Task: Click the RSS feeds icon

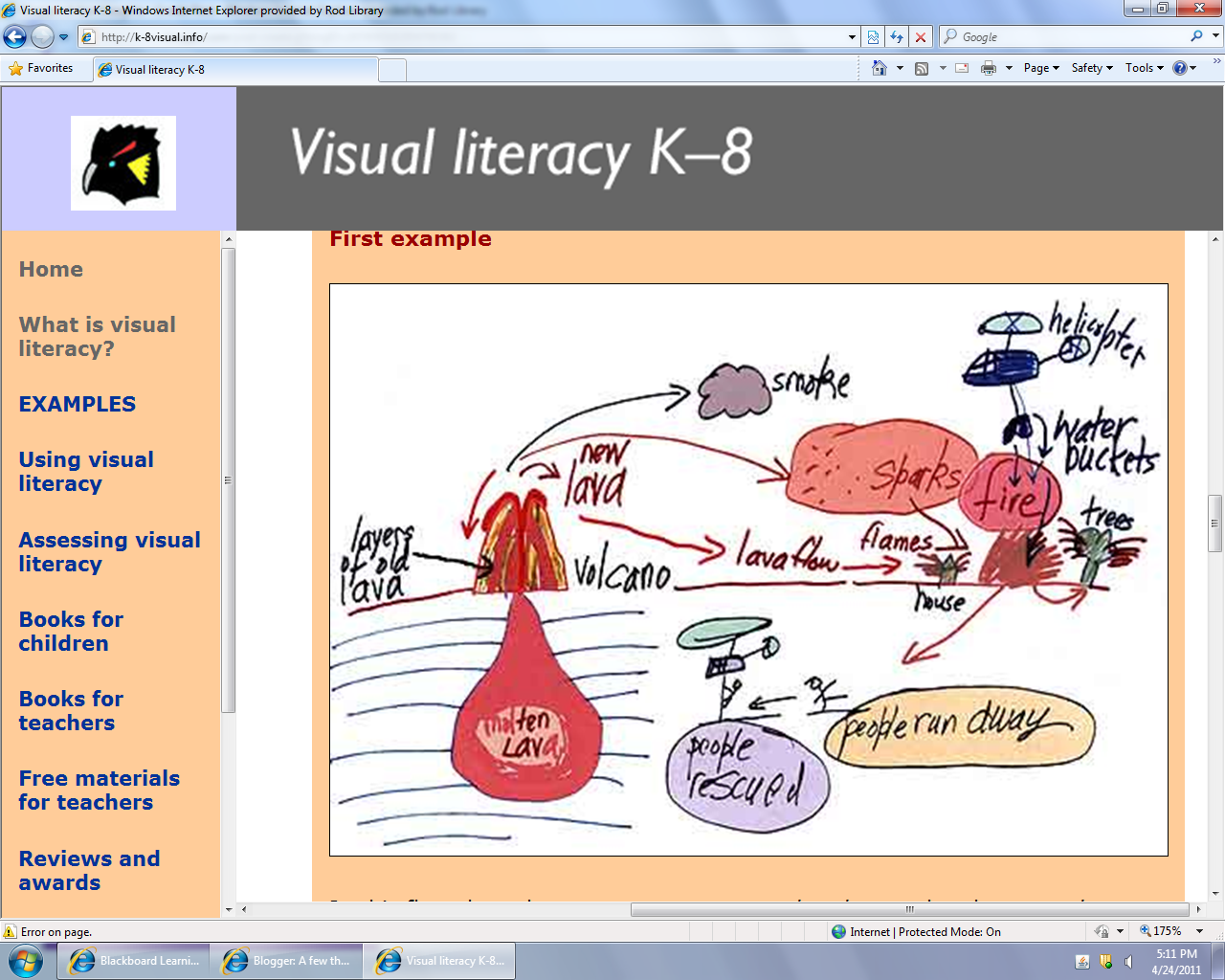Action: coord(922,68)
